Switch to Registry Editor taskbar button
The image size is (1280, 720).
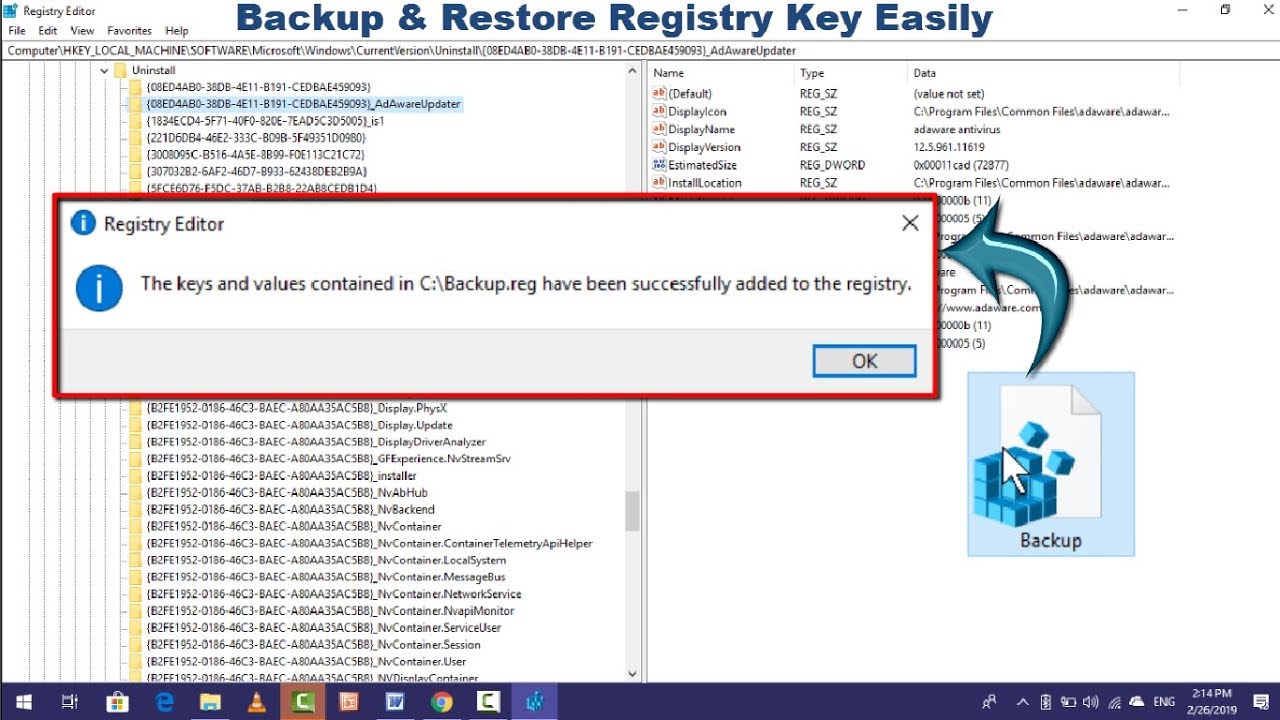click(535, 702)
